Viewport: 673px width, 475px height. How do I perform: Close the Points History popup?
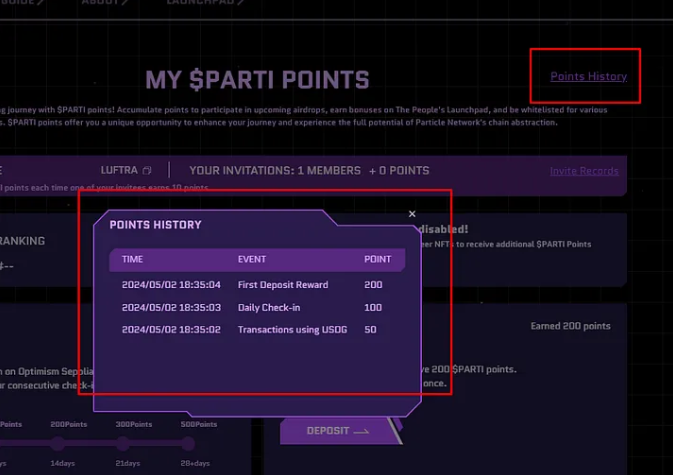tap(412, 214)
